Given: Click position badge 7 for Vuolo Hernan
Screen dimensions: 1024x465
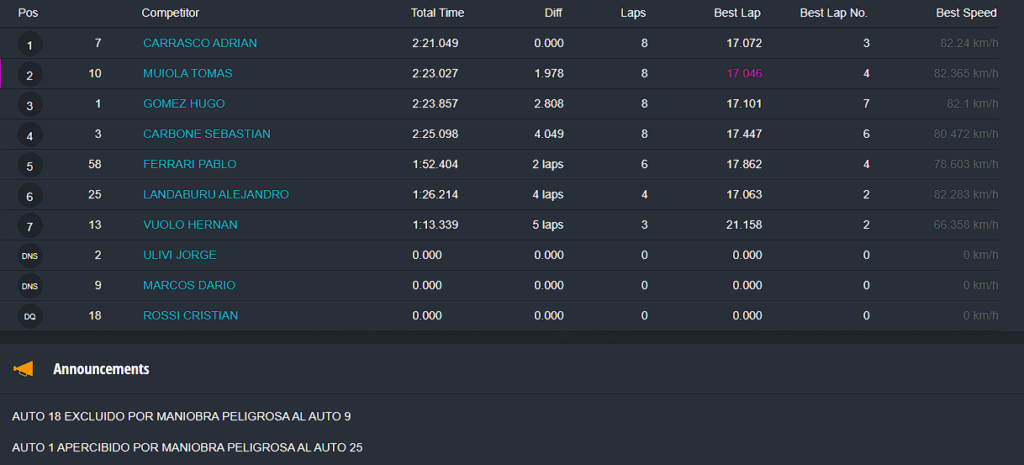Looking at the screenshot, I should coord(30,226).
